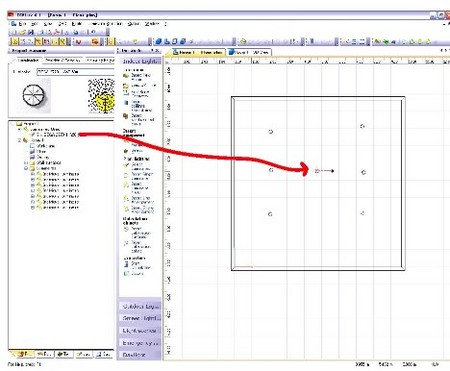
Task: Click the yellow lightbulb icon in second toolbar
Action: click(x=135, y=42)
